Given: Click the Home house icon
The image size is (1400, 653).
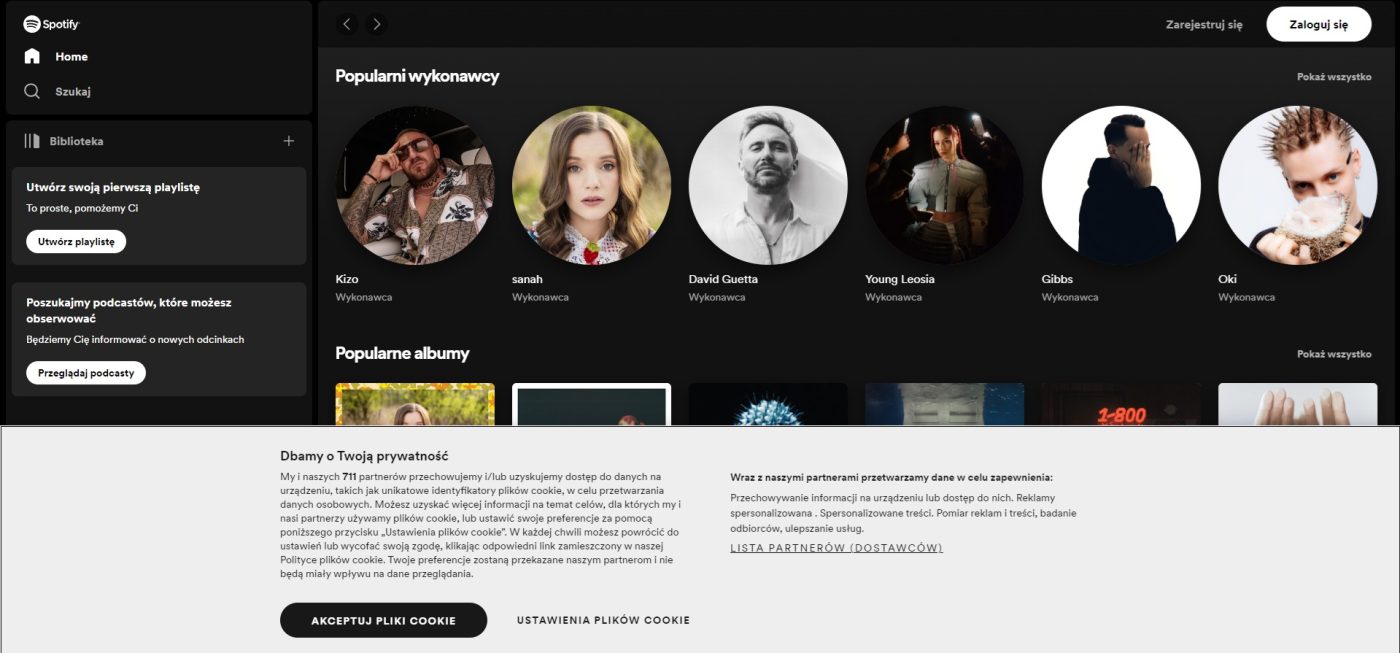Looking at the screenshot, I should coord(32,56).
